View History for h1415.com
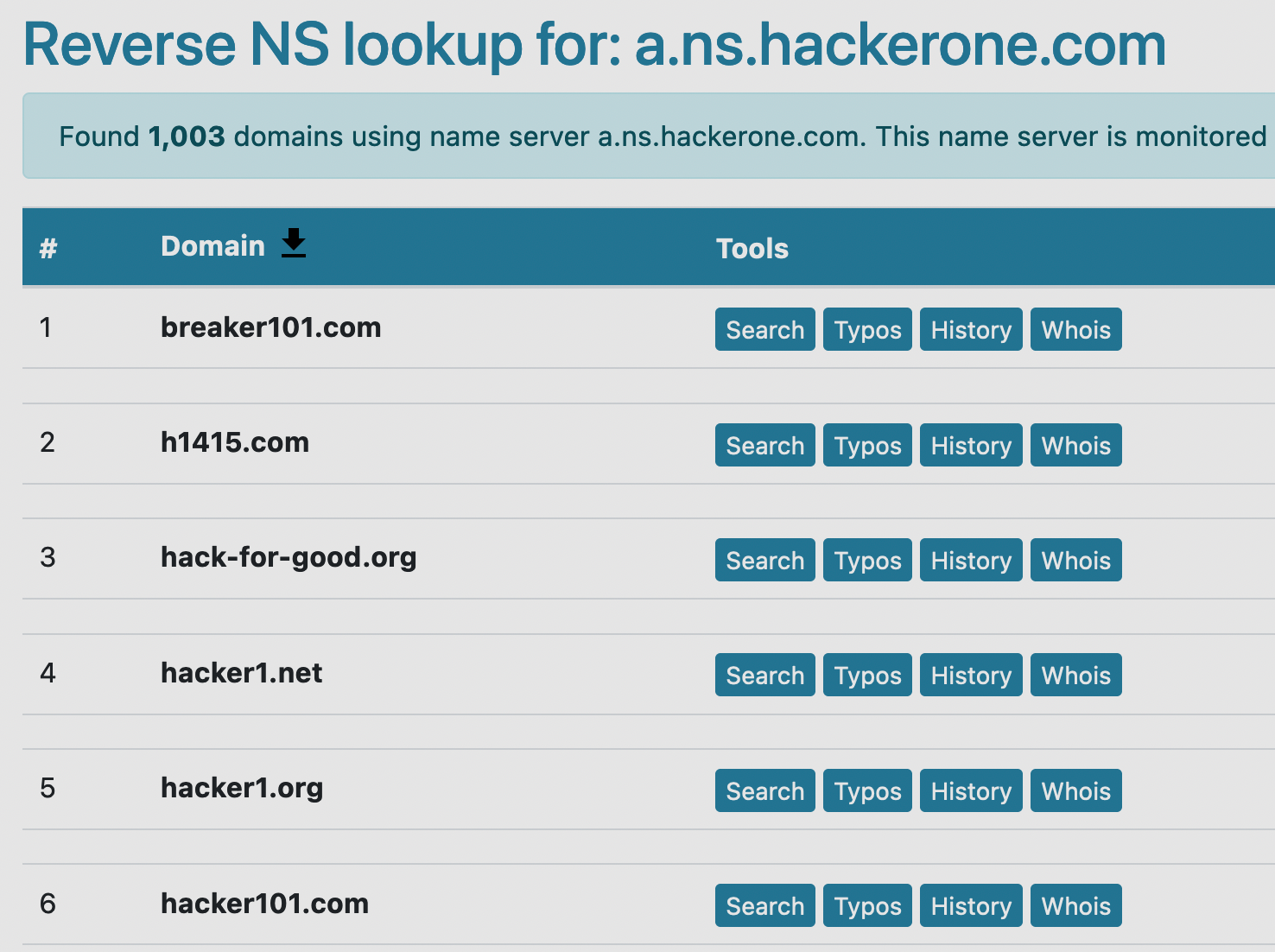The height and width of the screenshot is (952, 1275). [971, 445]
